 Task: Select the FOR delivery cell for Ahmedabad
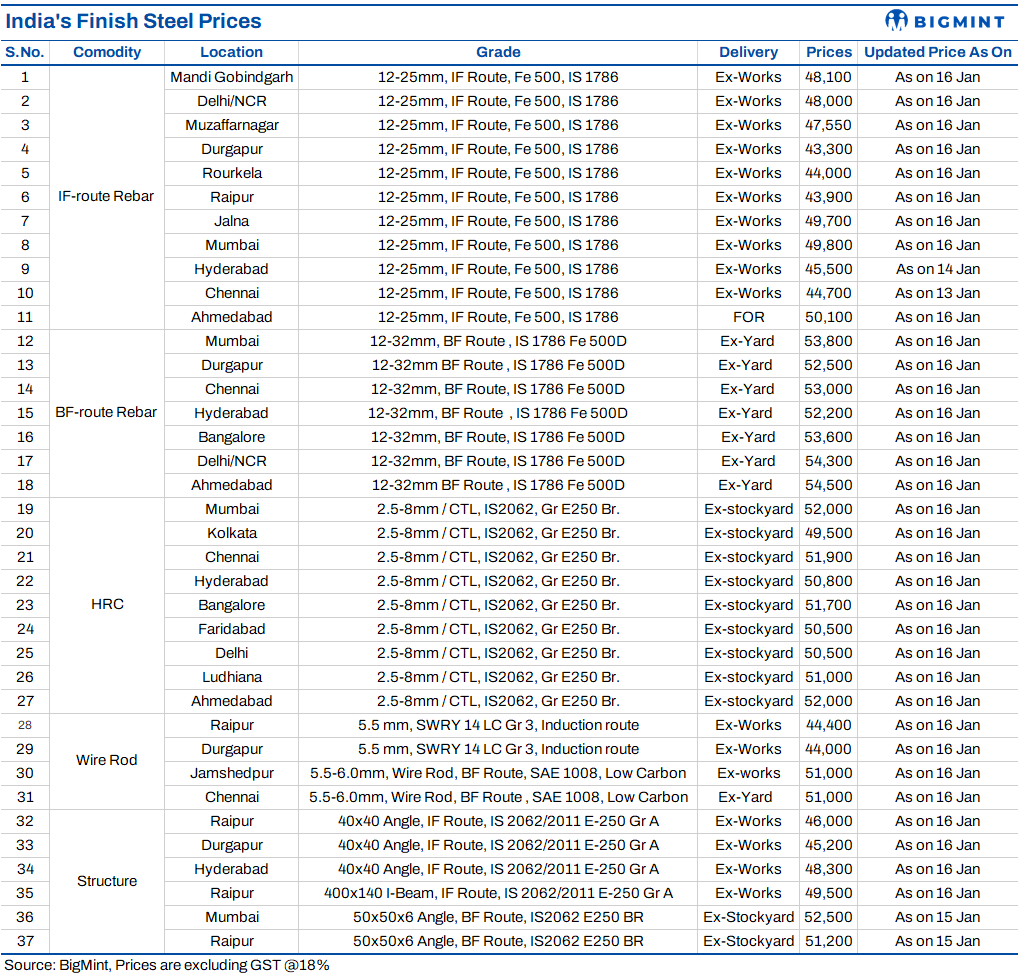tap(748, 317)
